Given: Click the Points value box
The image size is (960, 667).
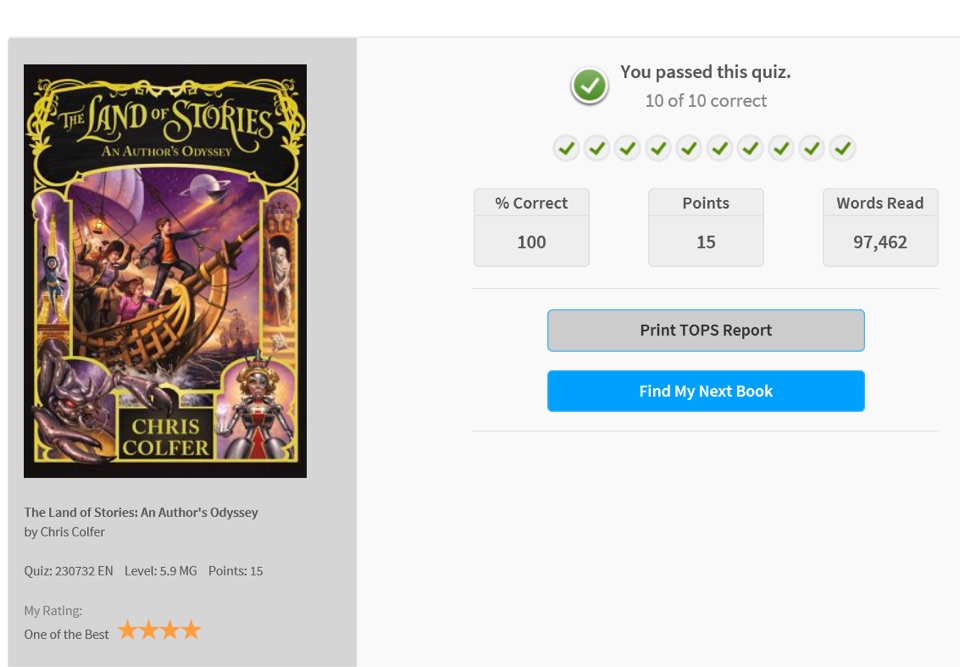Looking at the screenshot, I should 706,227.
